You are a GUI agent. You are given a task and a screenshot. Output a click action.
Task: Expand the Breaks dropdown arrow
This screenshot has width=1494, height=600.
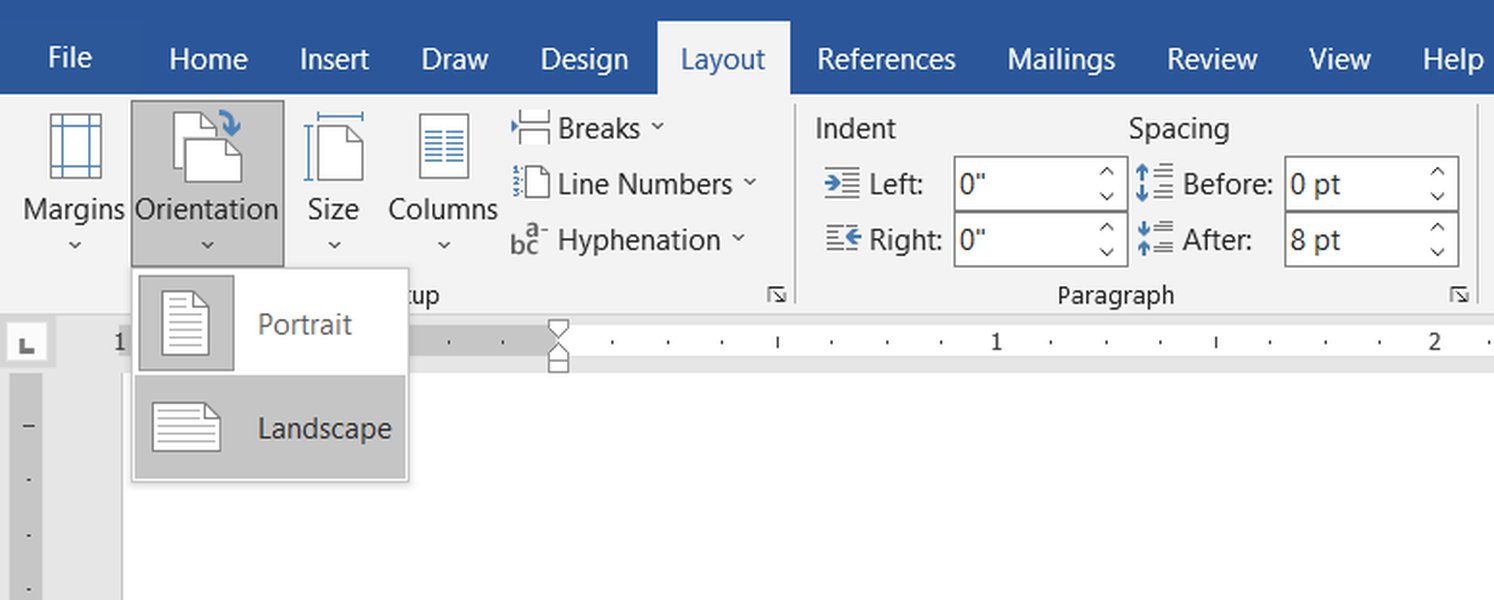coord(657,127)
